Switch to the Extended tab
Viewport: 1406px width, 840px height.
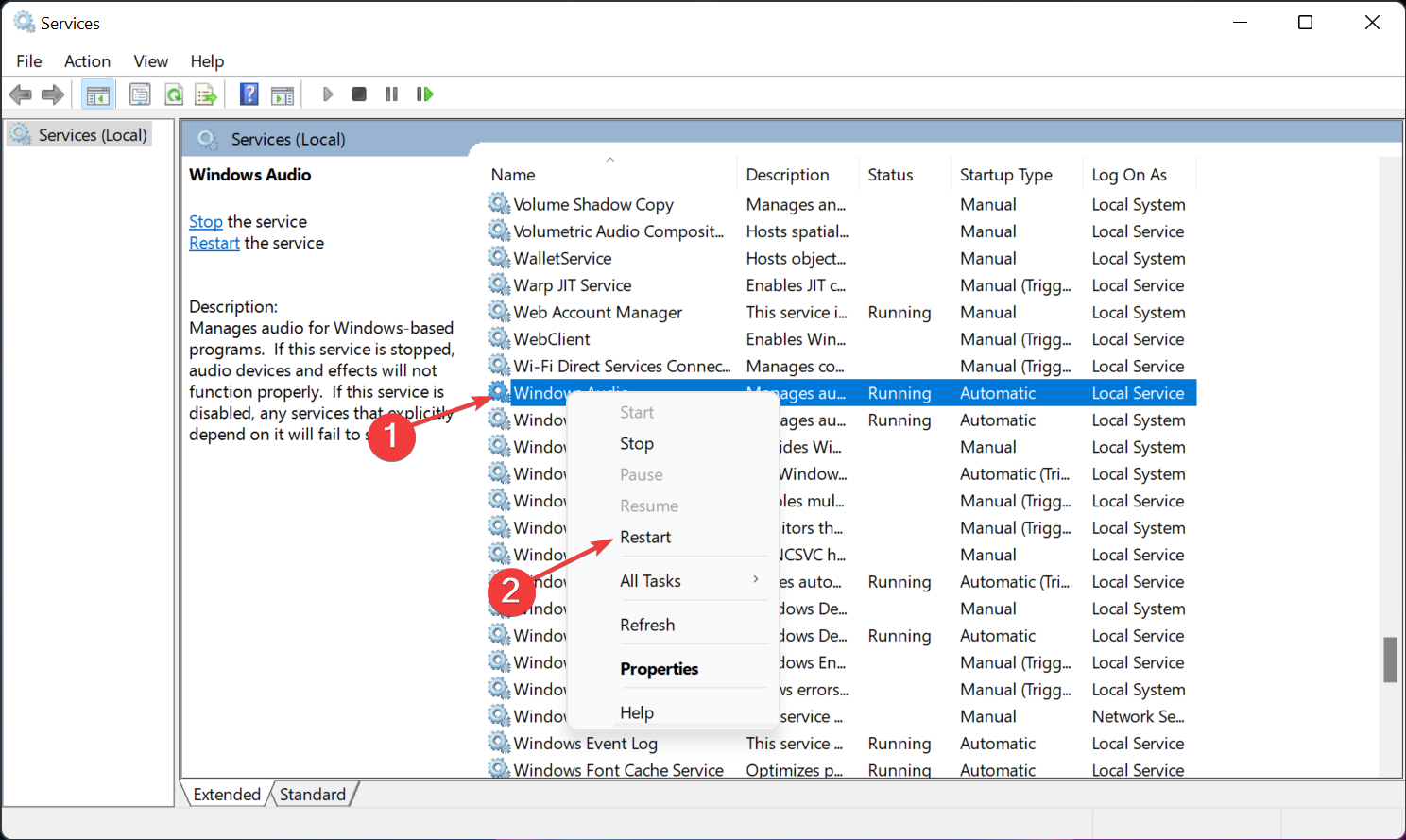[227, 795]
